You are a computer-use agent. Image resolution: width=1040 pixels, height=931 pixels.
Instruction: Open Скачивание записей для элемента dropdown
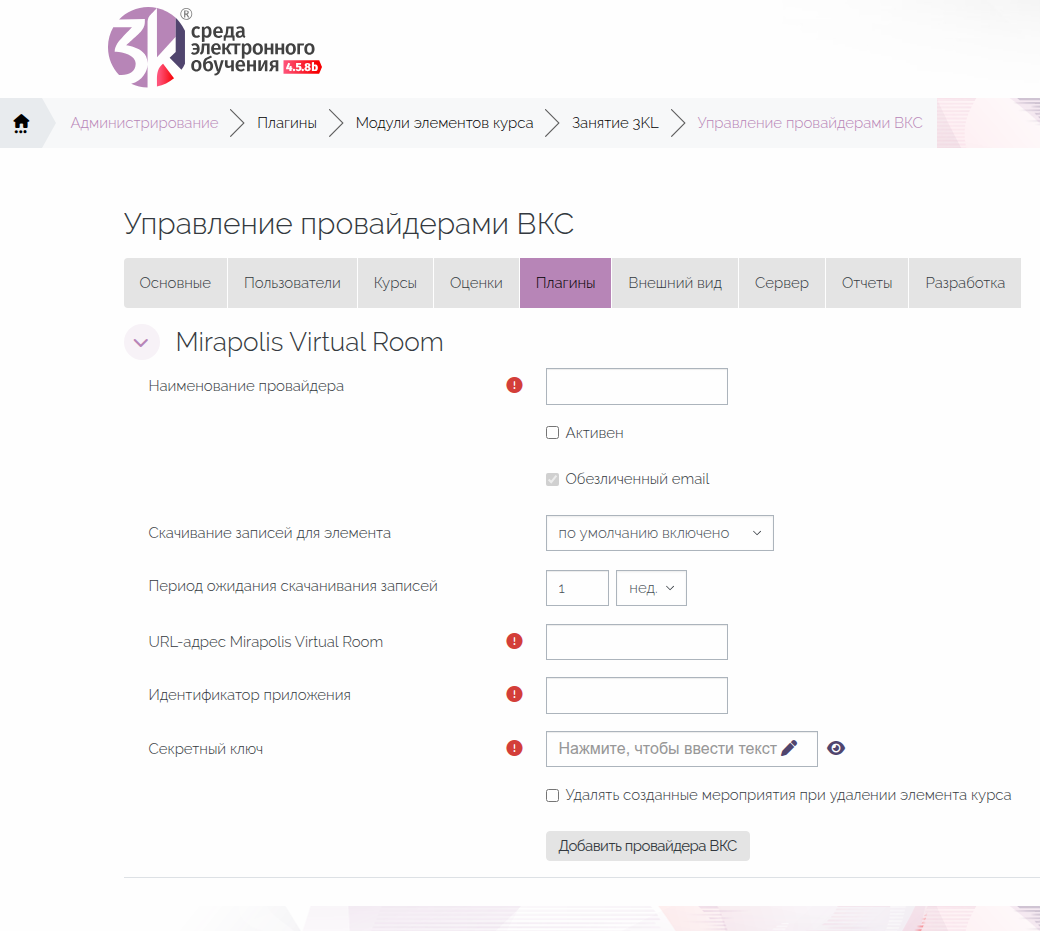(x=659, y=533)
